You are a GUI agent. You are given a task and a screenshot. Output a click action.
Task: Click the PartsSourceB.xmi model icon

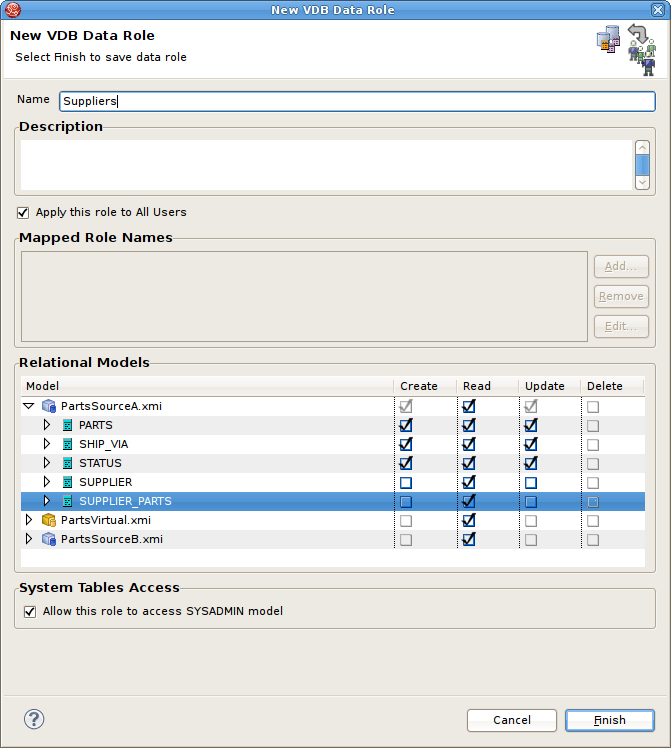pos(49,539)
